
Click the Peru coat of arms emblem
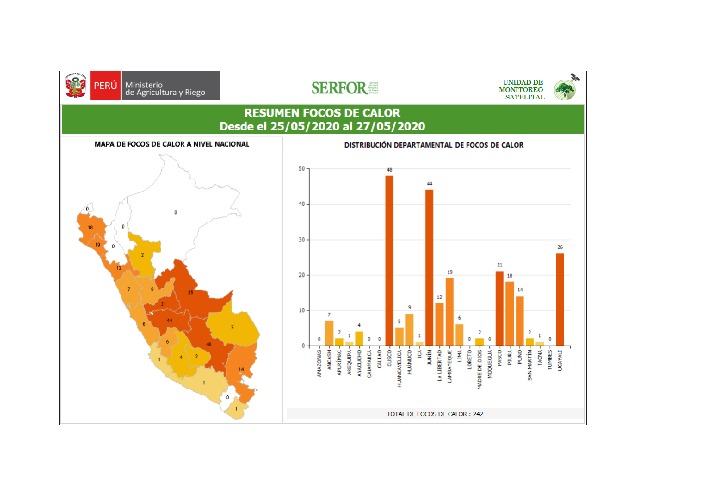pyautogui.click(x=75, y=86)
